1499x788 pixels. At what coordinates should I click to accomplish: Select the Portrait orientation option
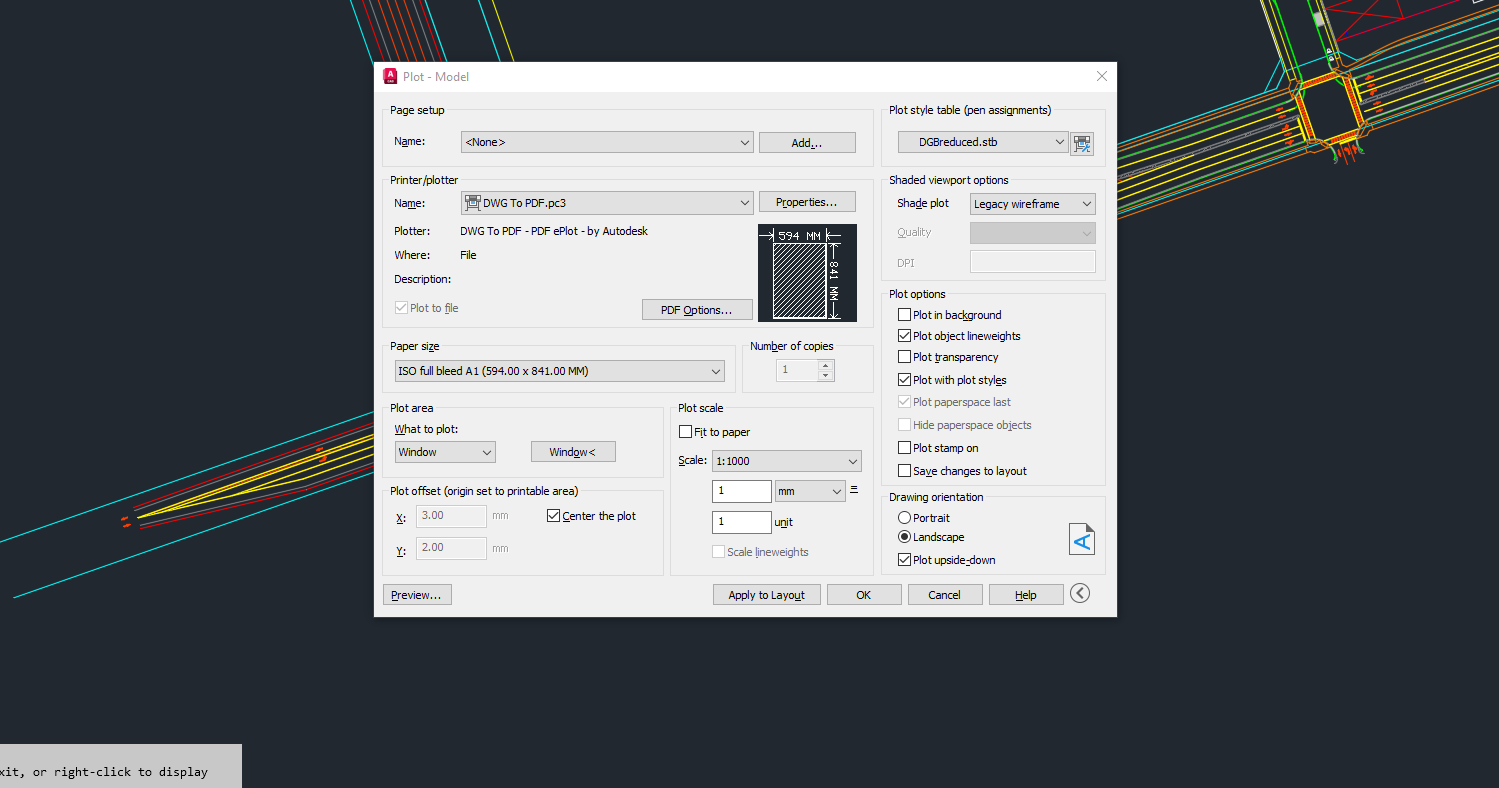coord(903,517)
